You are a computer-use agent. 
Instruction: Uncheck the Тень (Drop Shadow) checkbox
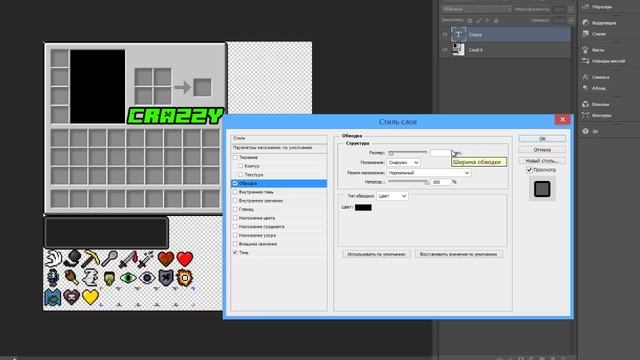tap(235, 252)
